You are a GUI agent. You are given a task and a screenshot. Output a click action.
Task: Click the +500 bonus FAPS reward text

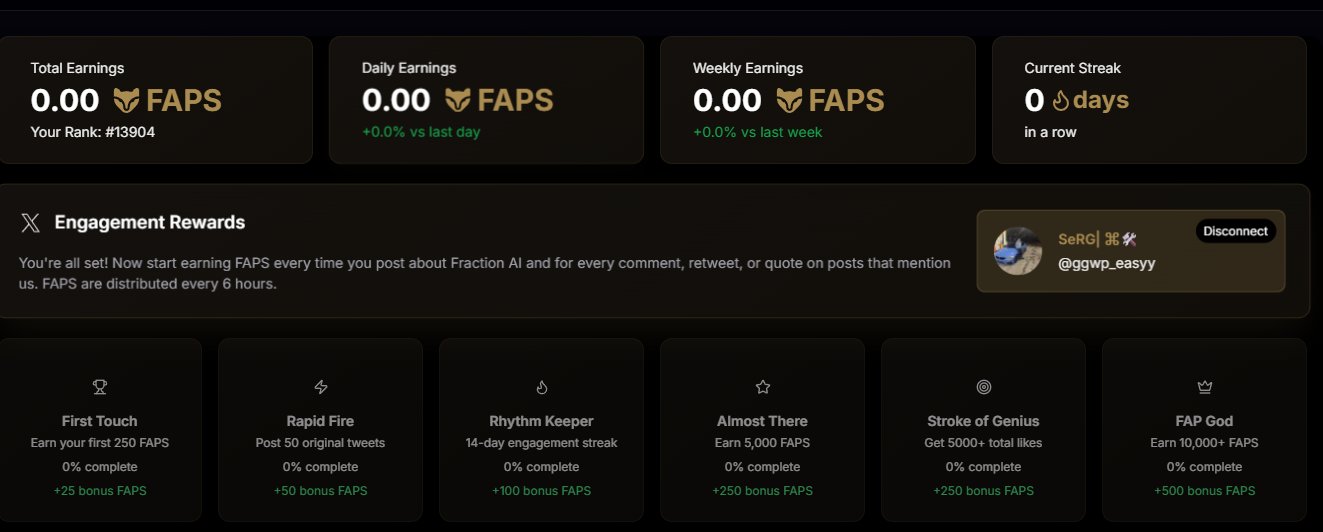coord(1204,491)
